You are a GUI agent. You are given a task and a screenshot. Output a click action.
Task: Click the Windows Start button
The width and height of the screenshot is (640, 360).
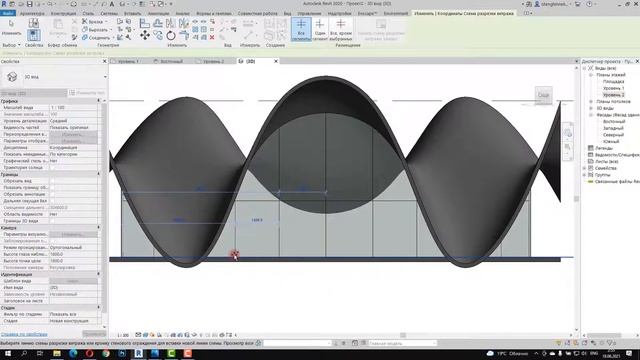point(7,353)
